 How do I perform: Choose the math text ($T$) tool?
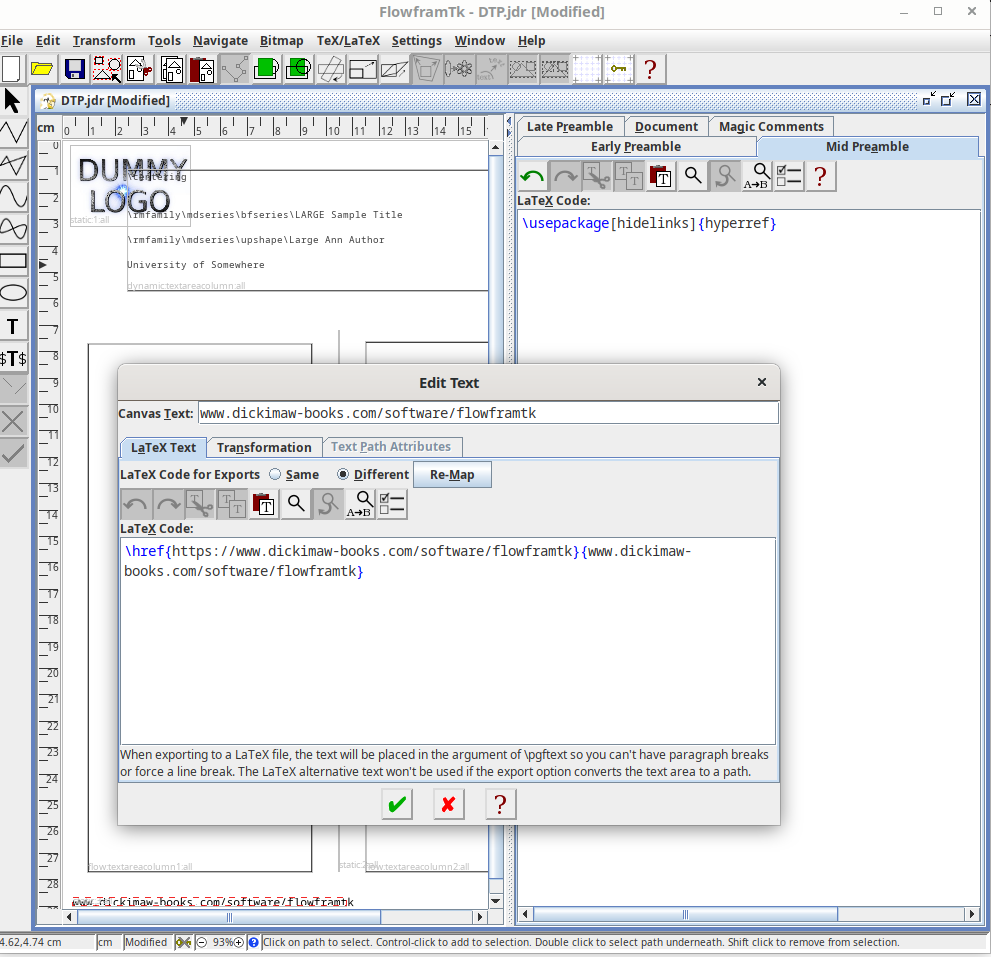coord(13,358)
